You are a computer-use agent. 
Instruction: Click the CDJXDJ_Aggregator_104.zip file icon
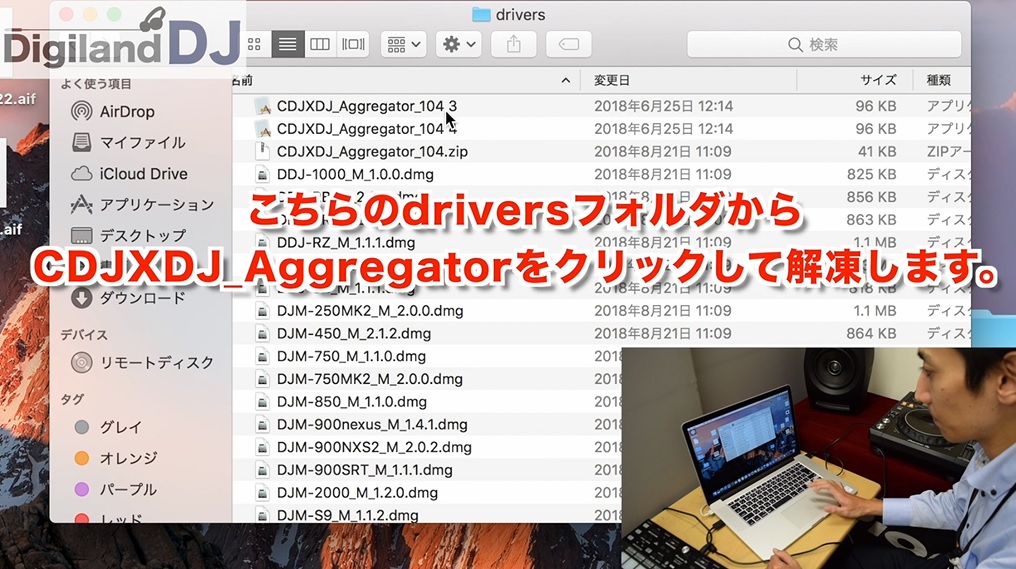click(262, 151)
